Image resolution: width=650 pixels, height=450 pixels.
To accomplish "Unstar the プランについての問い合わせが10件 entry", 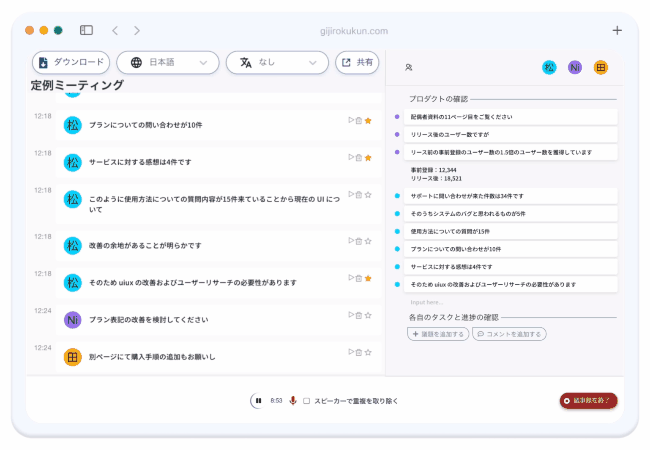I will (368, 121).
